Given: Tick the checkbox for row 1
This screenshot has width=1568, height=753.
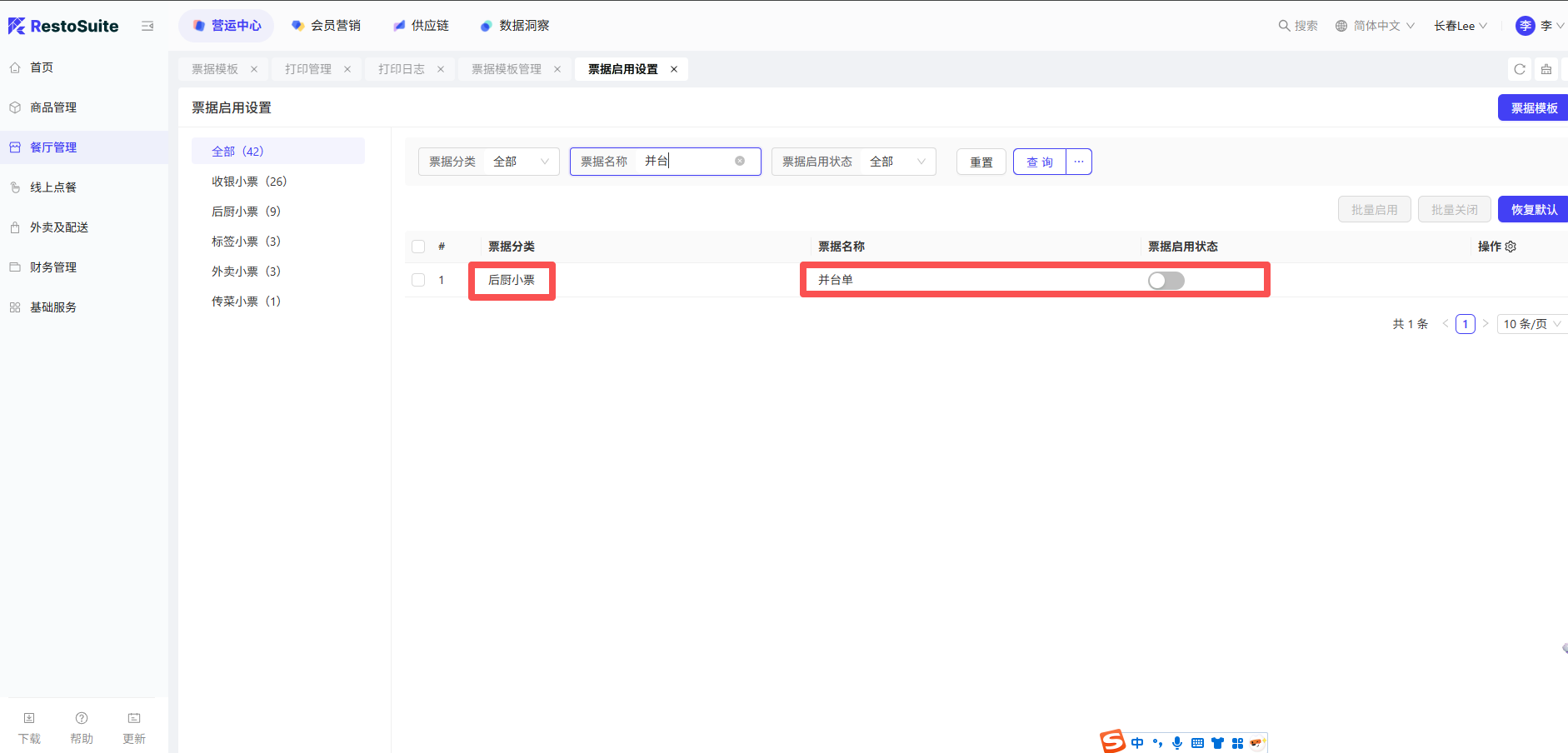Looking at the screenshot, I should (x=418, y=281).
